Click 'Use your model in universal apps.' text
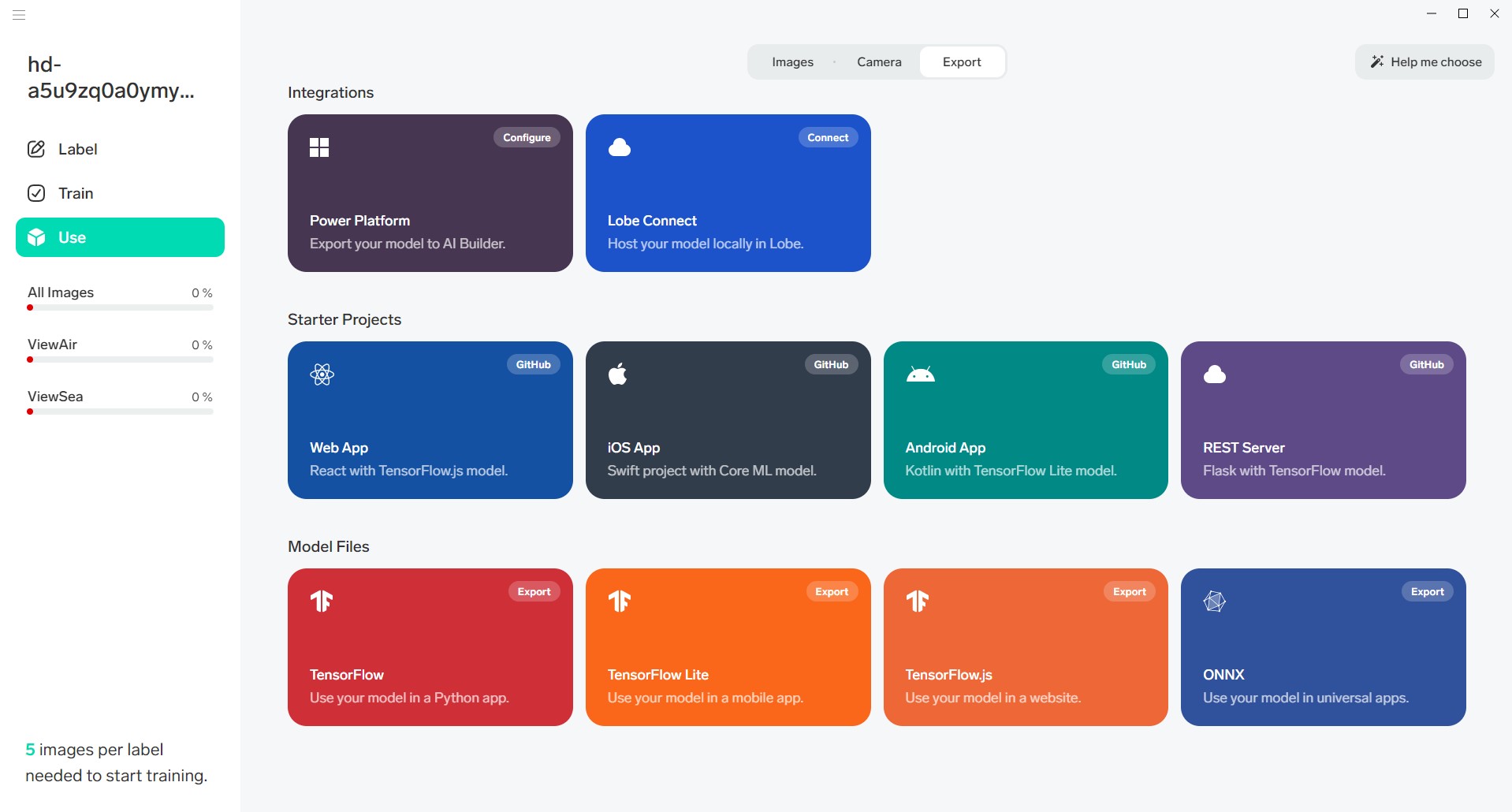The image size is (1512, 812). pyautogui.click(x=1306, y=698)
